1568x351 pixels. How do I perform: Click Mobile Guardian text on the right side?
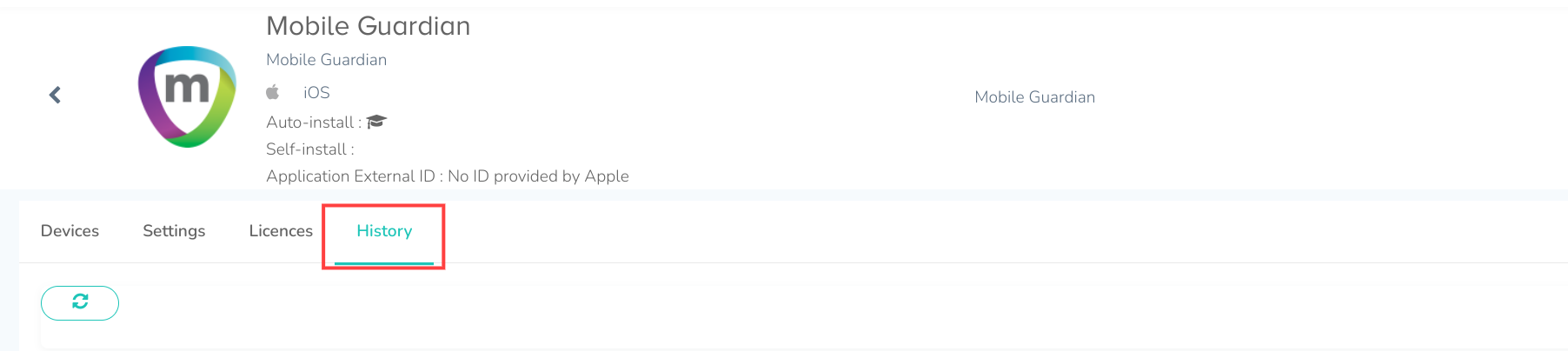[x=1034, y=97]
